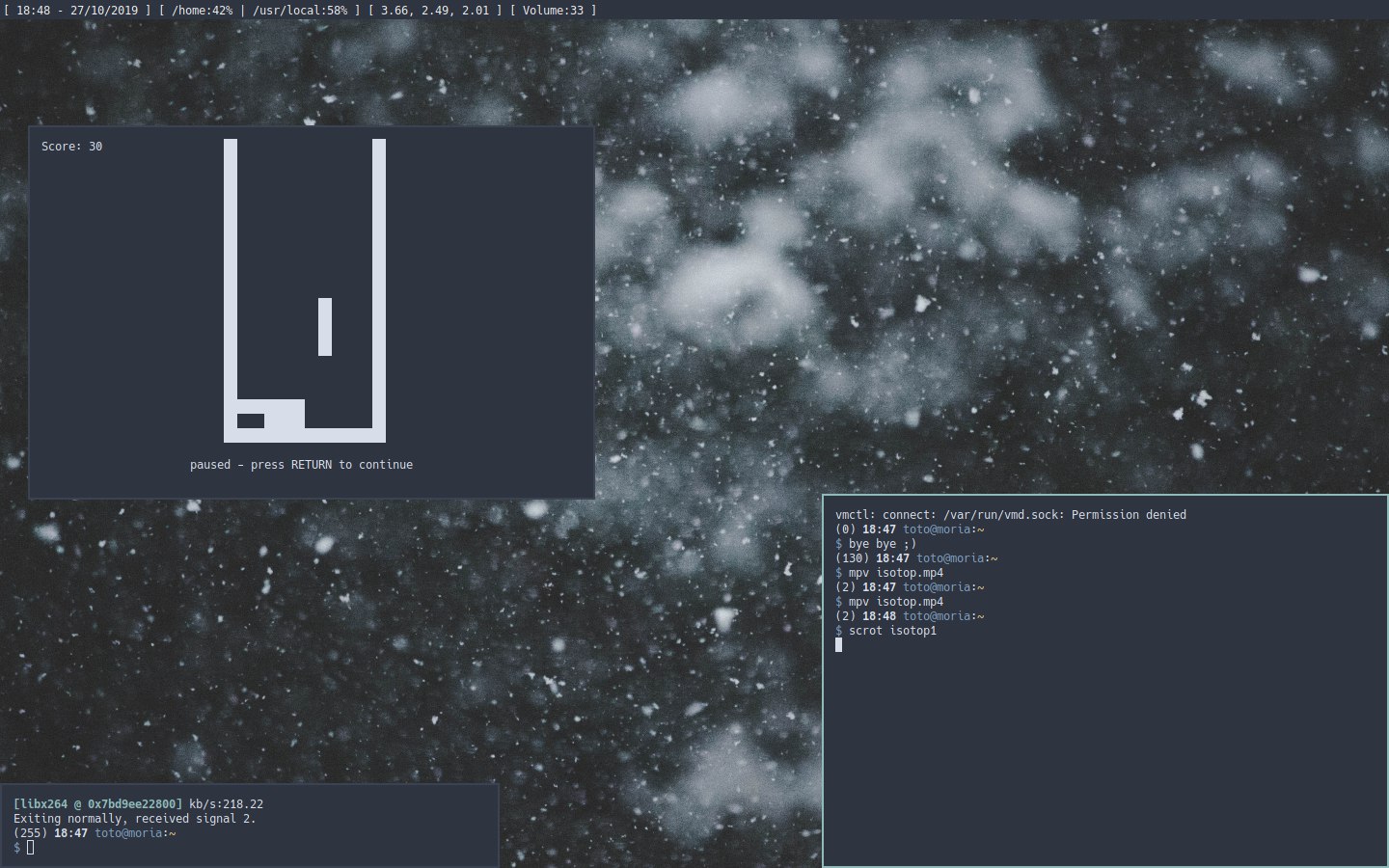Click the falling vertical tetris piece

[325, 327]
